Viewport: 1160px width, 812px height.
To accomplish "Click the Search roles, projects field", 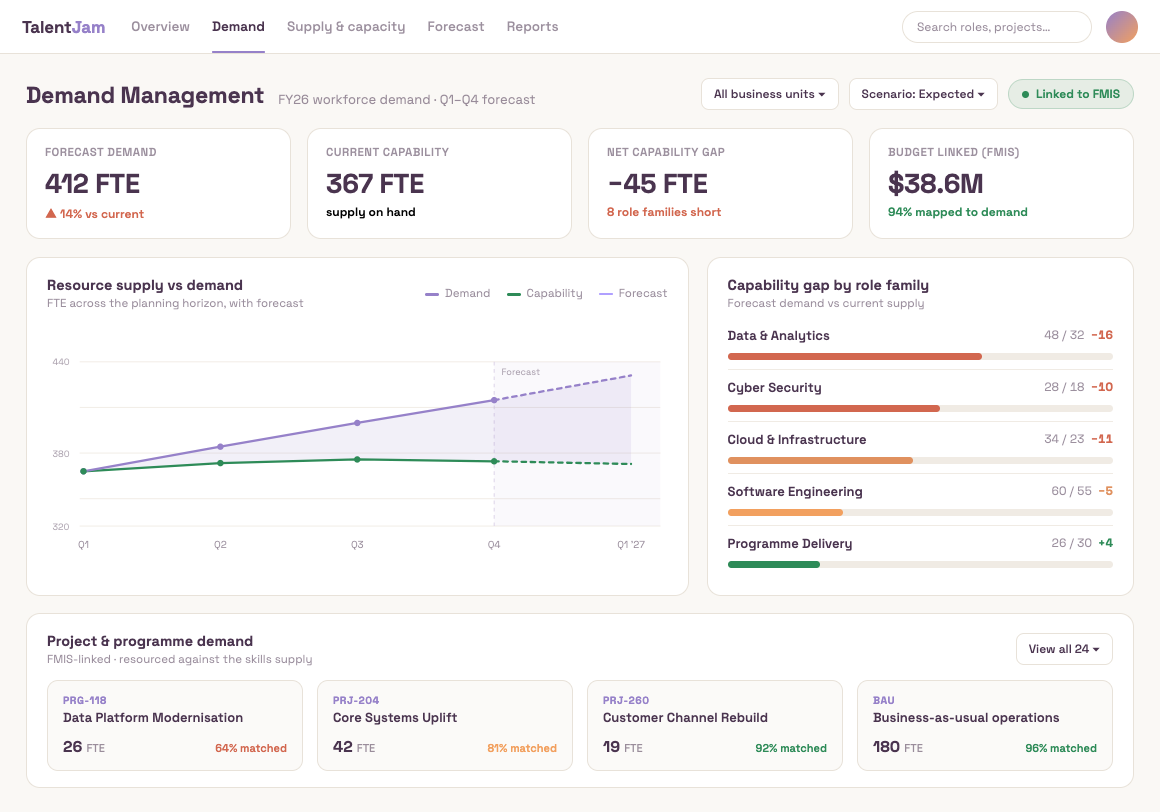I will (x=997, y=27).
